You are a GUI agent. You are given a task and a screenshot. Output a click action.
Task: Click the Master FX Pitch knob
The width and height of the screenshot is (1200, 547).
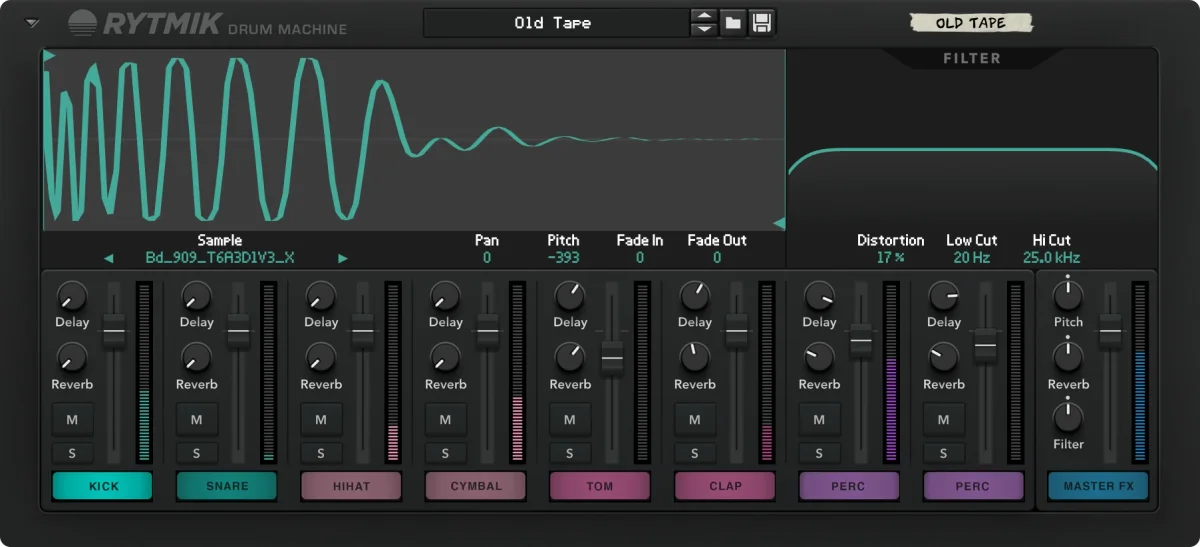(1068, 296)
